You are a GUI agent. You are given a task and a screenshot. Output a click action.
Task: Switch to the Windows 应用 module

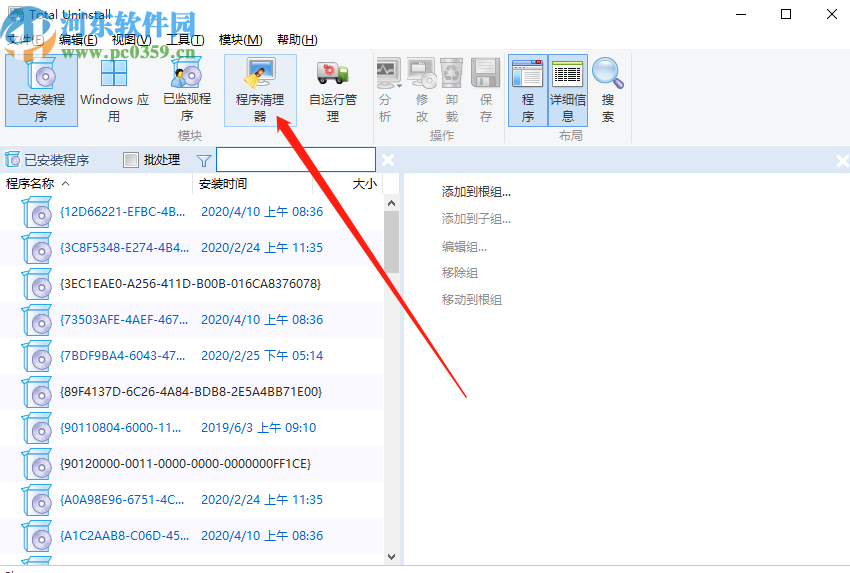114,91
